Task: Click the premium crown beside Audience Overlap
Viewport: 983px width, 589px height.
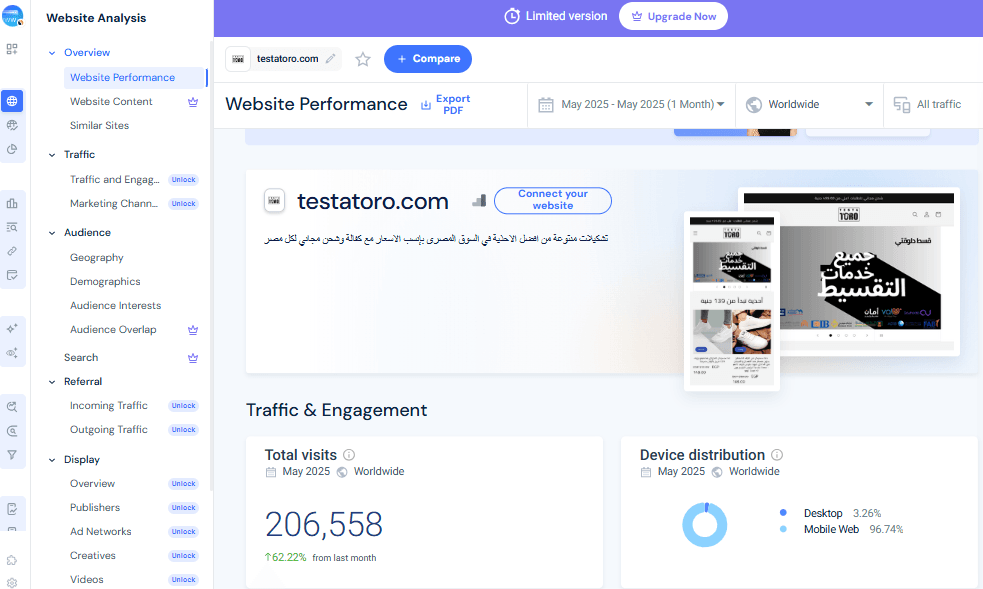Action: 193,330
